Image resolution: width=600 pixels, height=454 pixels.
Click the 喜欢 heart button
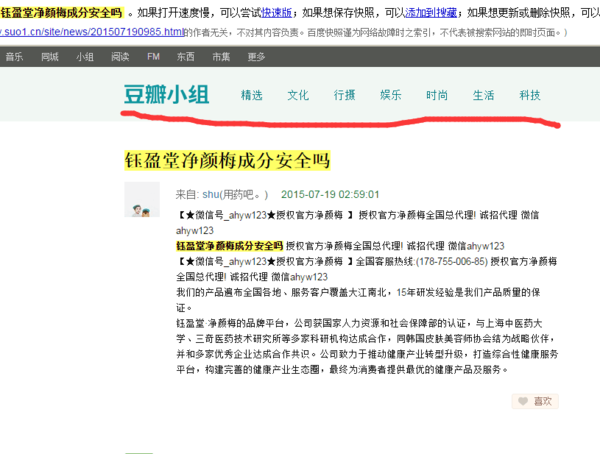tap(535, 401)
